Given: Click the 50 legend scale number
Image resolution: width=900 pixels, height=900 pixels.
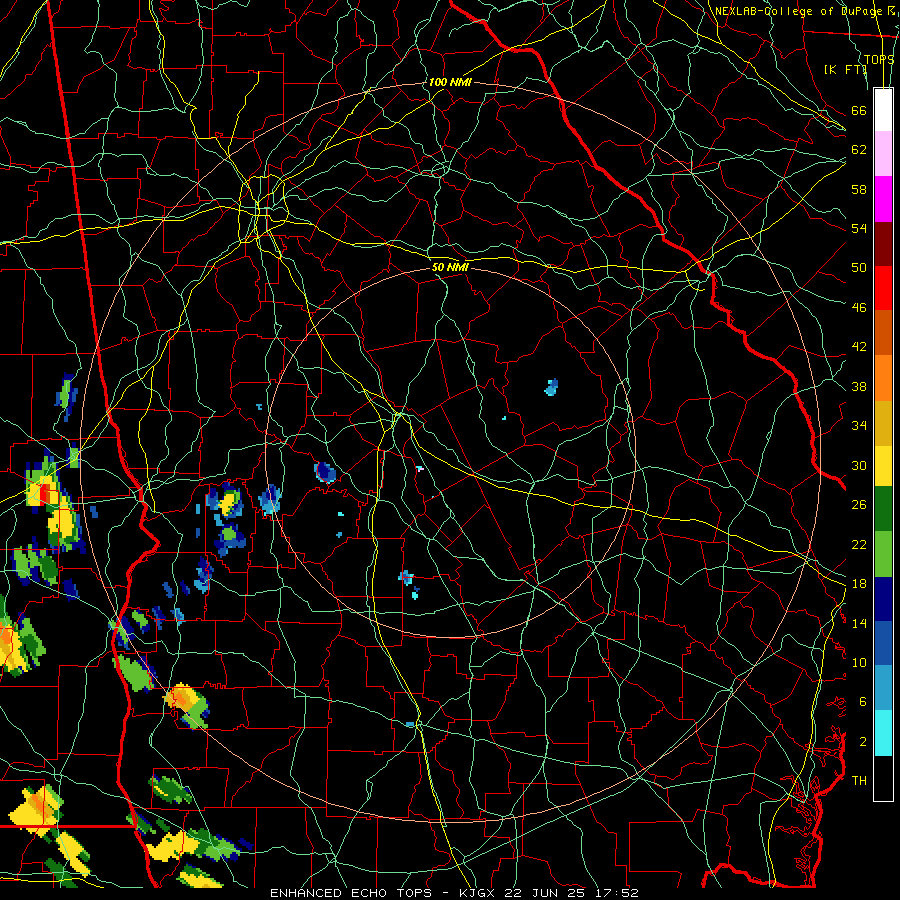Looking at the screenshot, I should click(x=859, y=267).
